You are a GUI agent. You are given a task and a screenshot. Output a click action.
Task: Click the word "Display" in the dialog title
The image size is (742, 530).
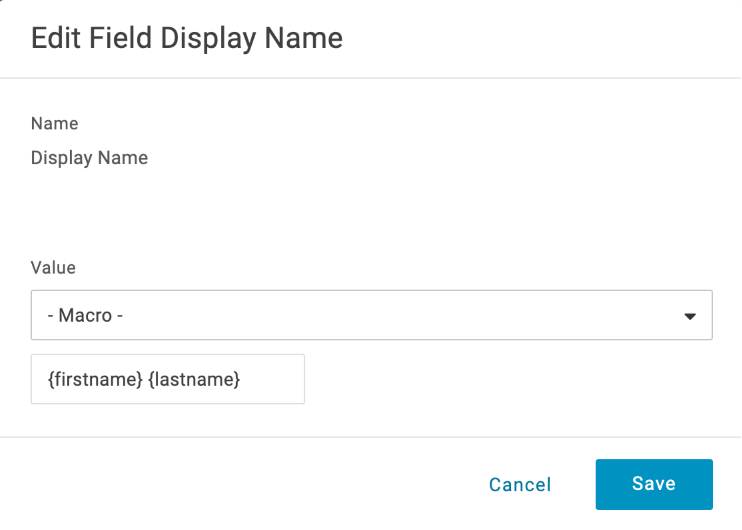point(206,38)
